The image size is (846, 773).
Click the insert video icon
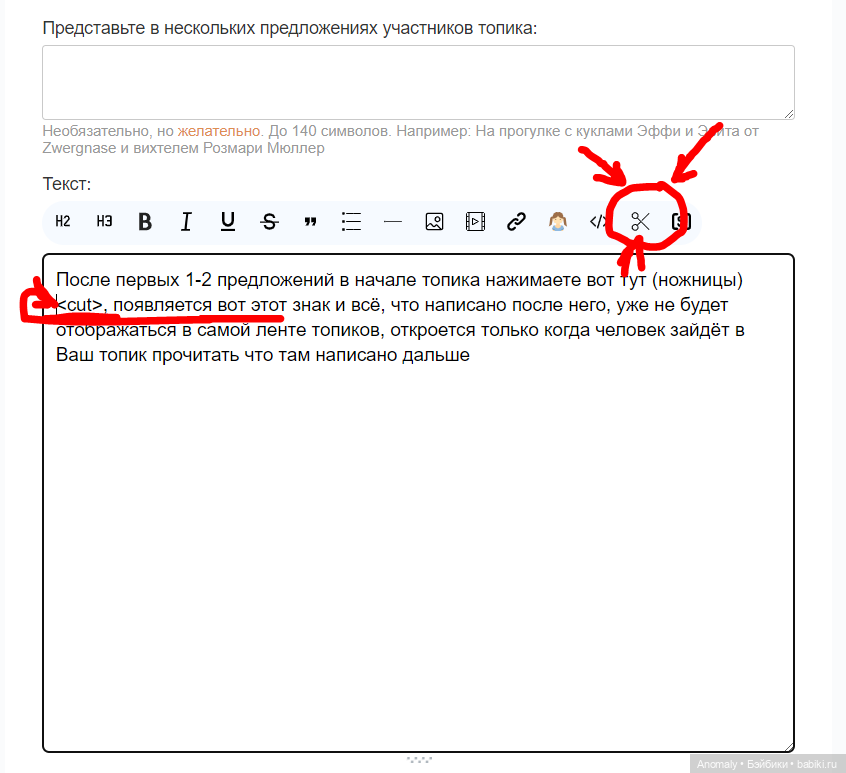point(475,222)
